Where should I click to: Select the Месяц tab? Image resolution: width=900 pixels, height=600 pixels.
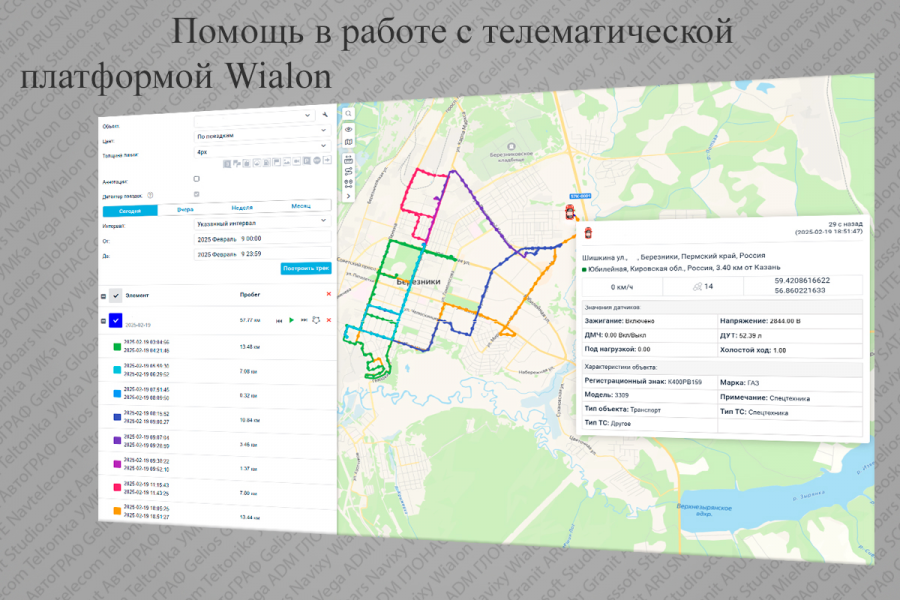pos(301,206)
